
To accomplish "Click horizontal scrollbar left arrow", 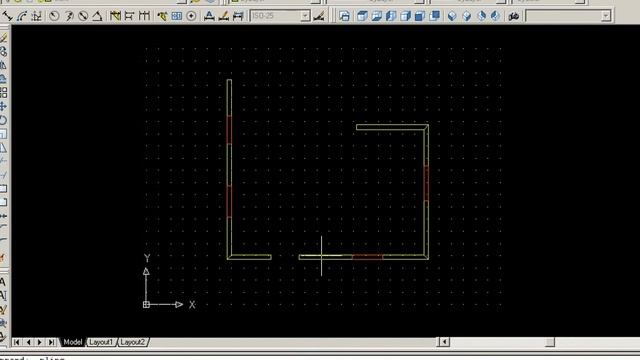I will tap(444, 342).
